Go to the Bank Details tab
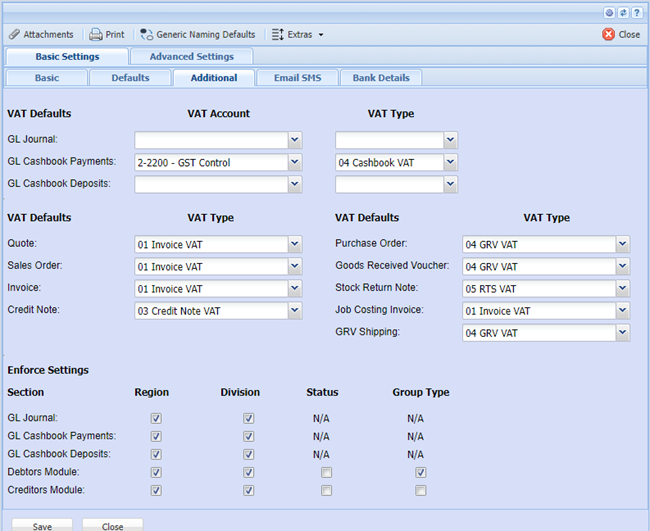Image resolution: width=650 pixels, height=531 pixels. [x=380, y=78]
